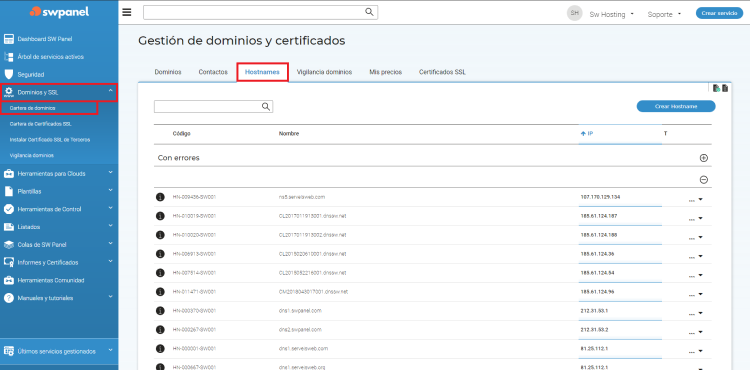
Task: Collapse Dominios y SSL sidebar section
Action: (110, 90)
